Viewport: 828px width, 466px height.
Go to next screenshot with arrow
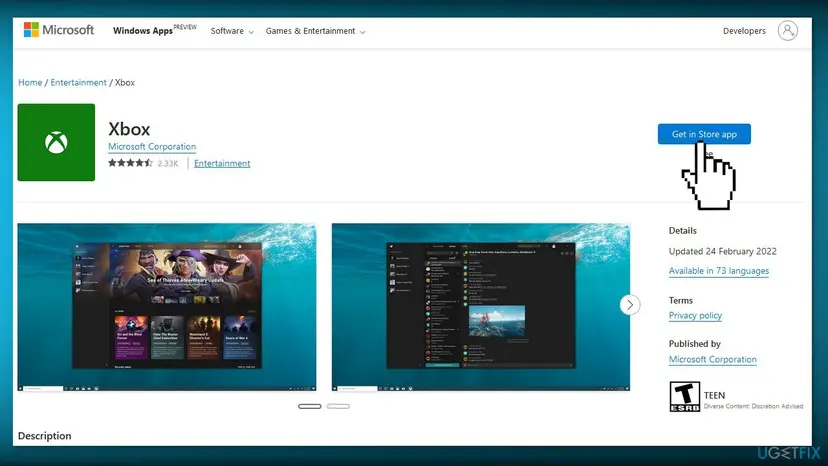pyautogui.click(x=629, y=305)
